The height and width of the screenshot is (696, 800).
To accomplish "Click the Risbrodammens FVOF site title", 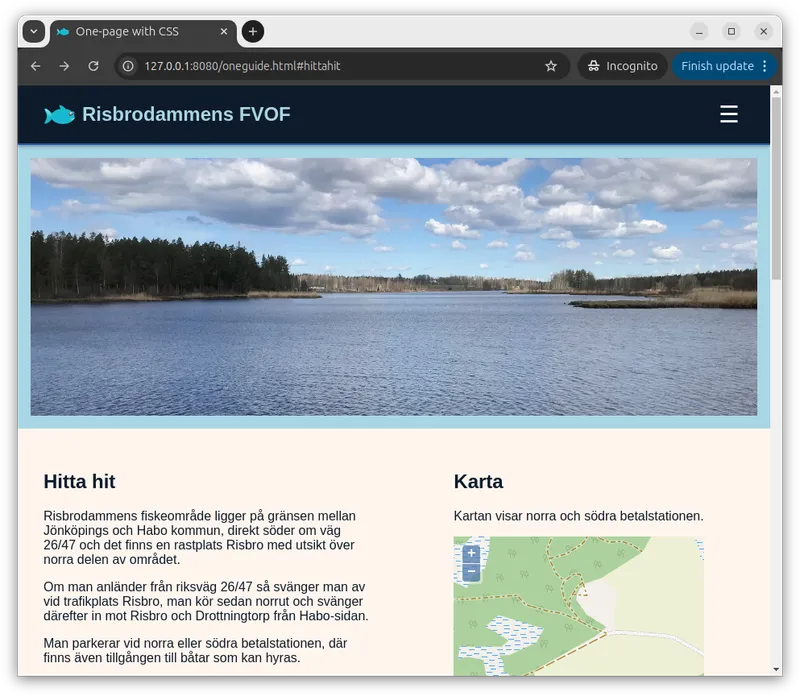I will point(186,115).
